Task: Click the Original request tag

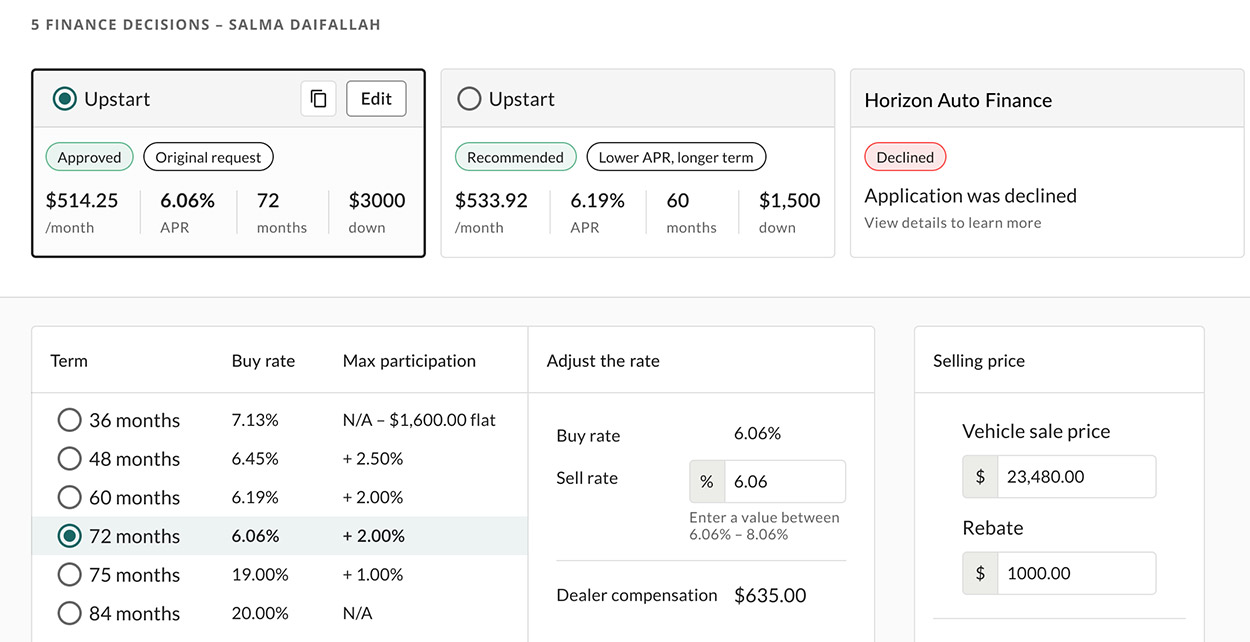Action: point(208,157)
